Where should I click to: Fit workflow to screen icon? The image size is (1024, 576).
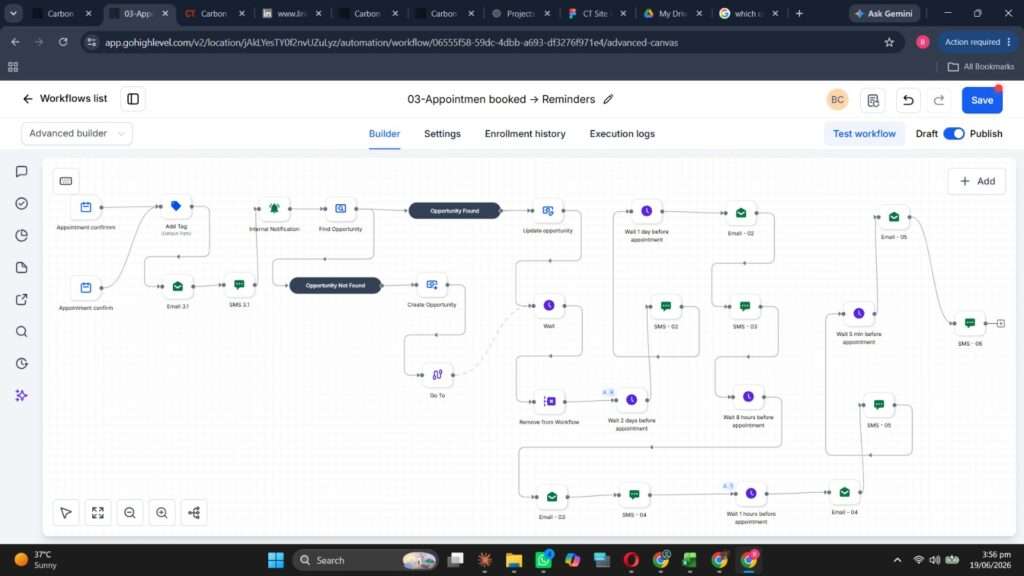(x=98, y=513)
